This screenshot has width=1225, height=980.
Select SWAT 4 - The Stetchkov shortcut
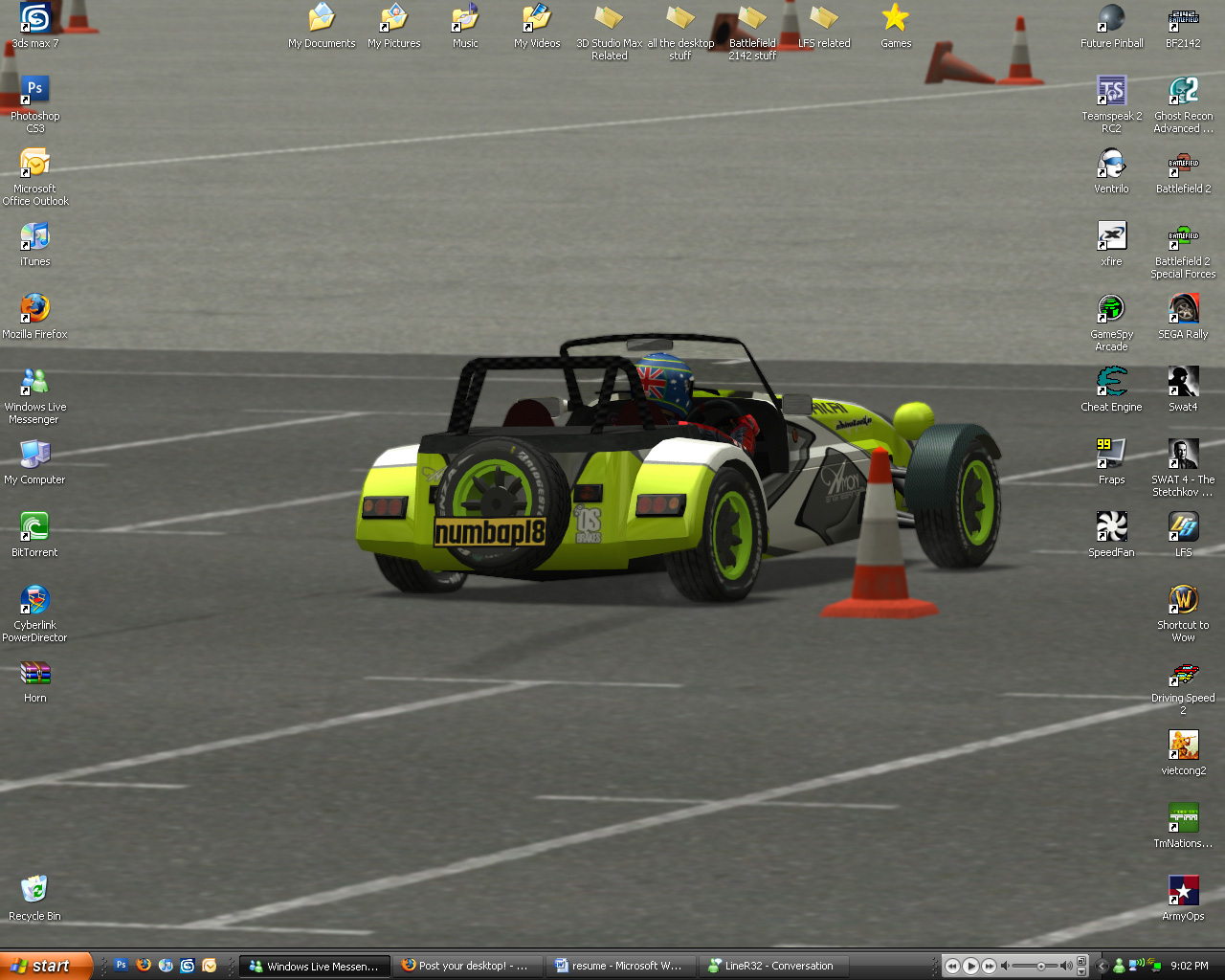point(1184,468)
